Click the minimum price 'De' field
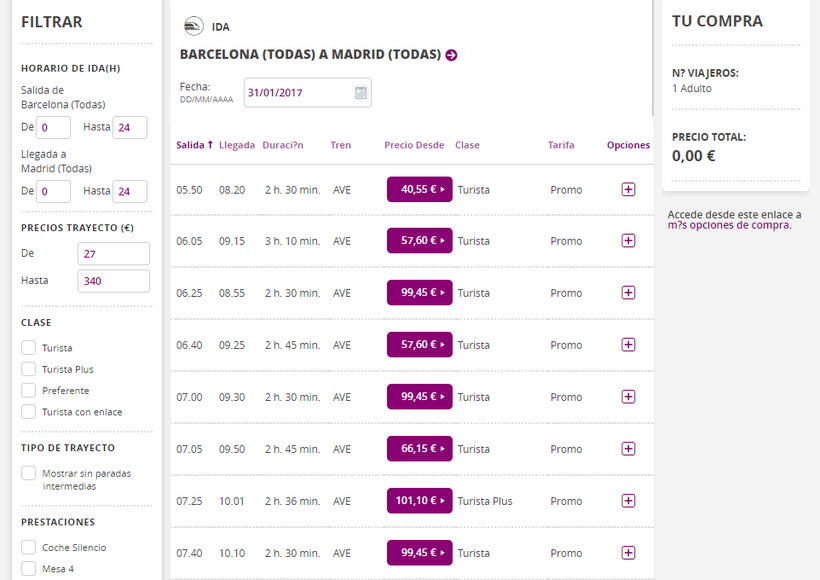 coord(113,254)
